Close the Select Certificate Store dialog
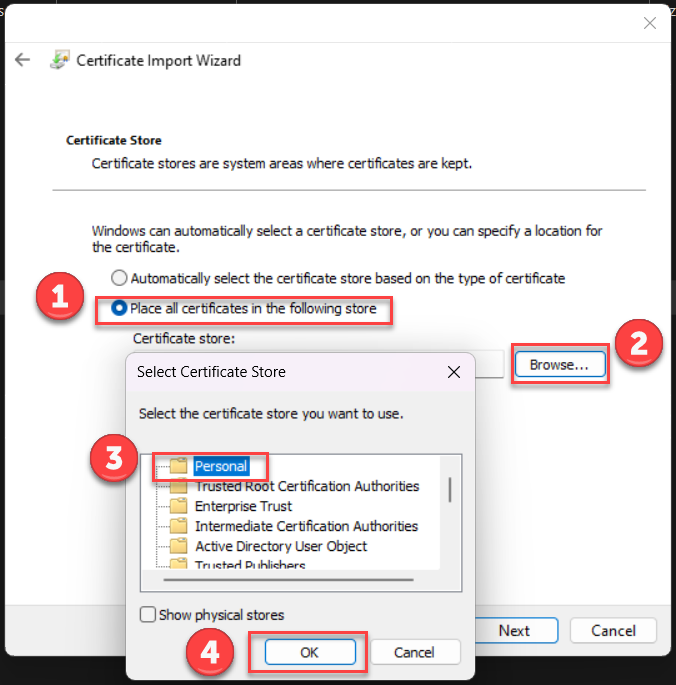The width and height of the screenshot is (676, 685). [454, 372]
